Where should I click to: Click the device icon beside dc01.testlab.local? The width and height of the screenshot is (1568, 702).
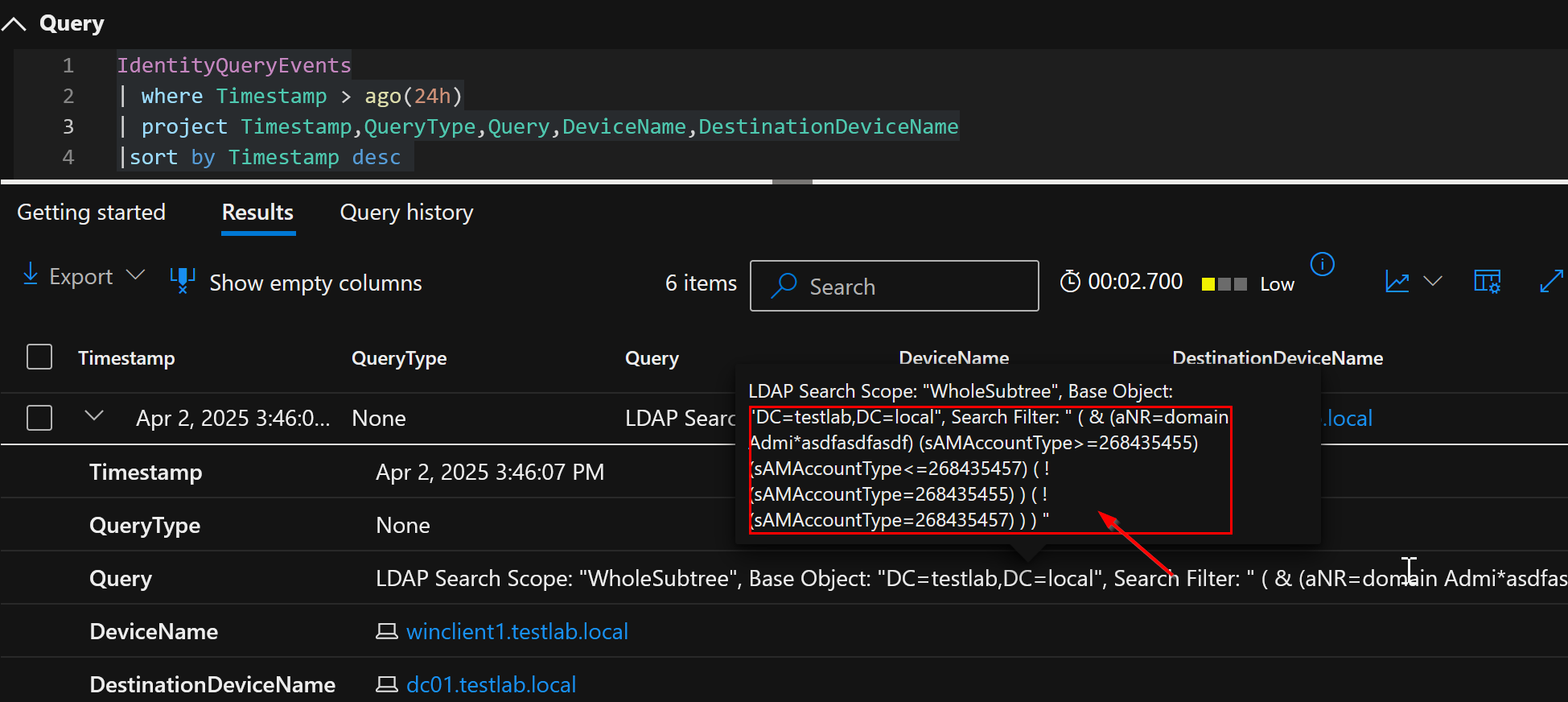point(387,684)
